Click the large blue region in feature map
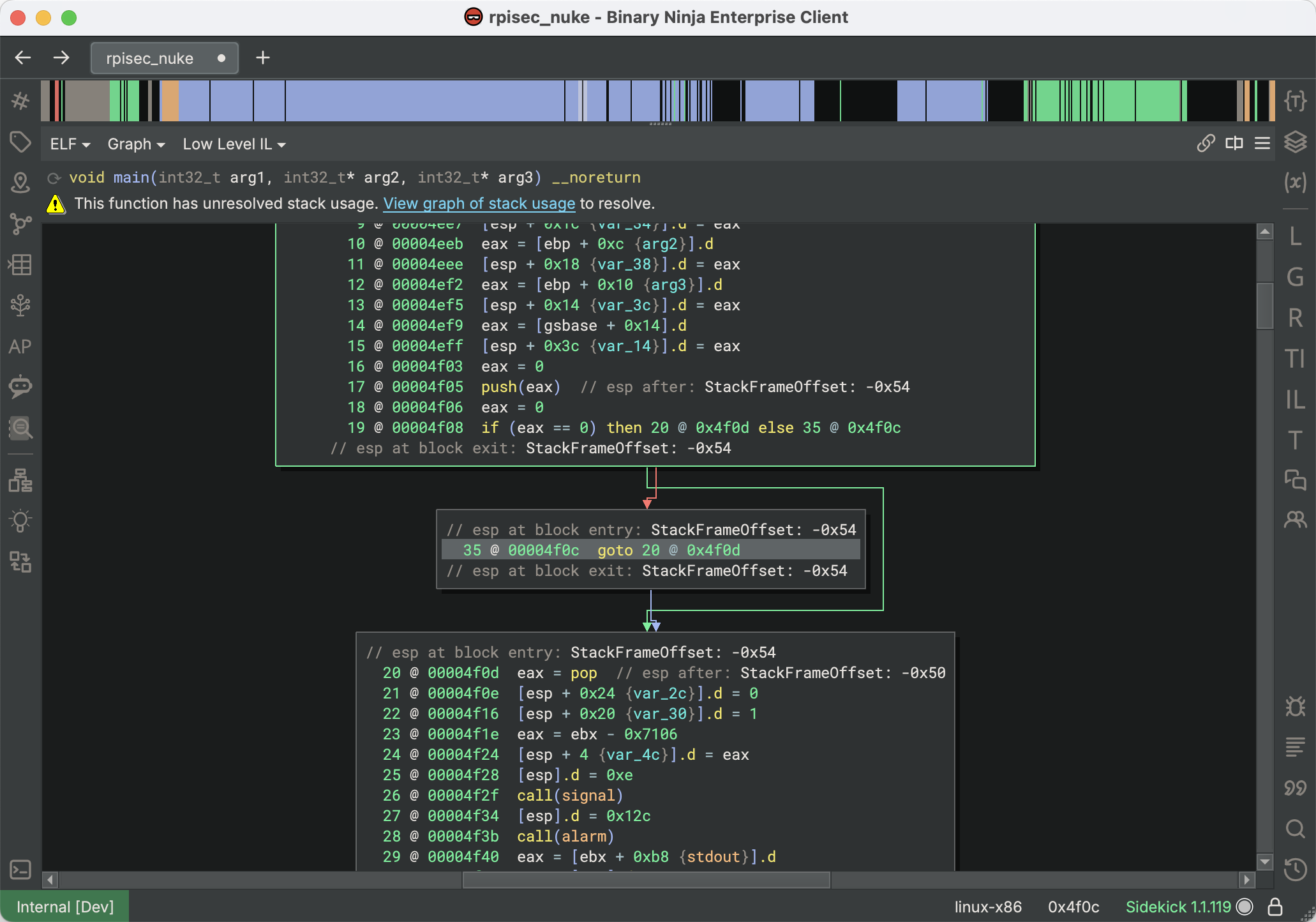The height and width of the screenshot is (922, 1316). click(424, 100)
